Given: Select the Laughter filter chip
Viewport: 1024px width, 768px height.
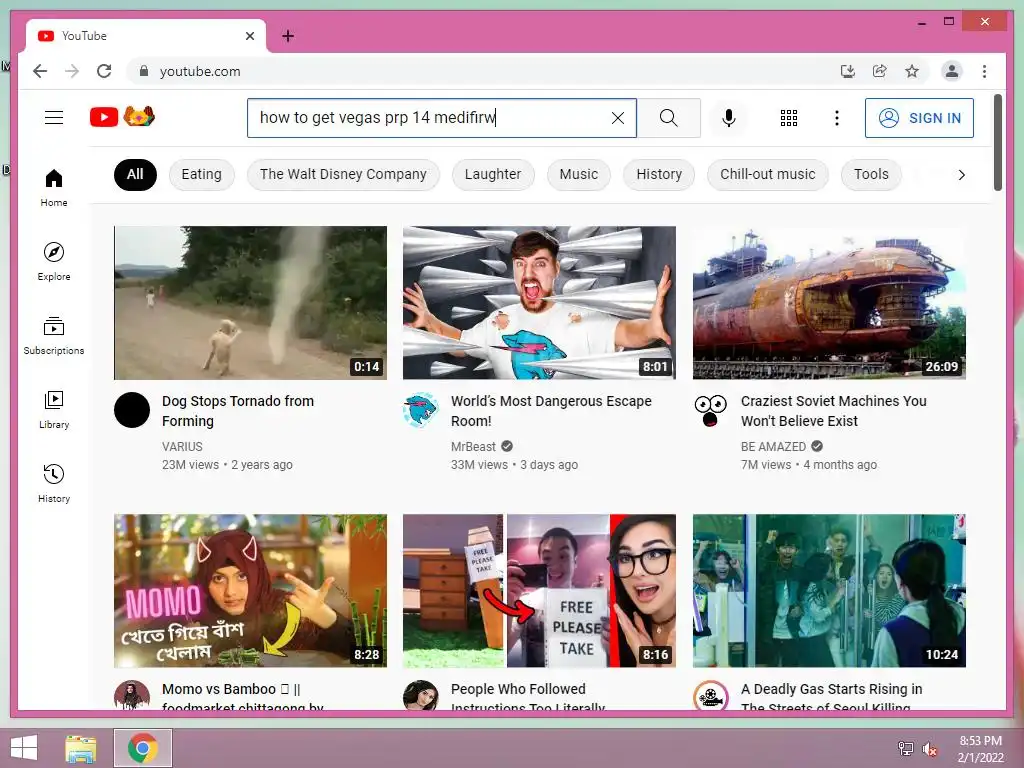Looking at the screenshot, I should click(493, 174).
